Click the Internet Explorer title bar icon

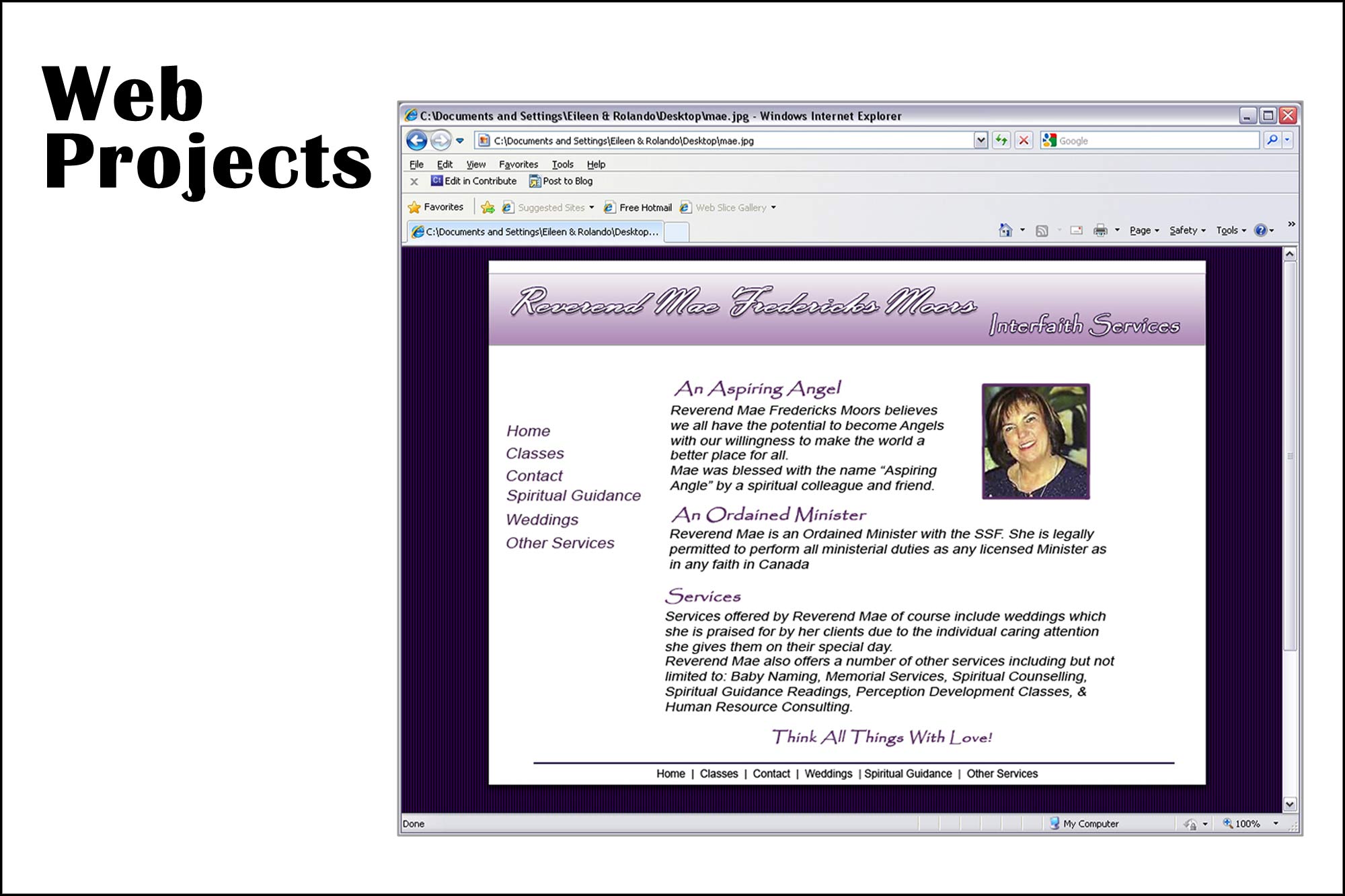point(410,116)
